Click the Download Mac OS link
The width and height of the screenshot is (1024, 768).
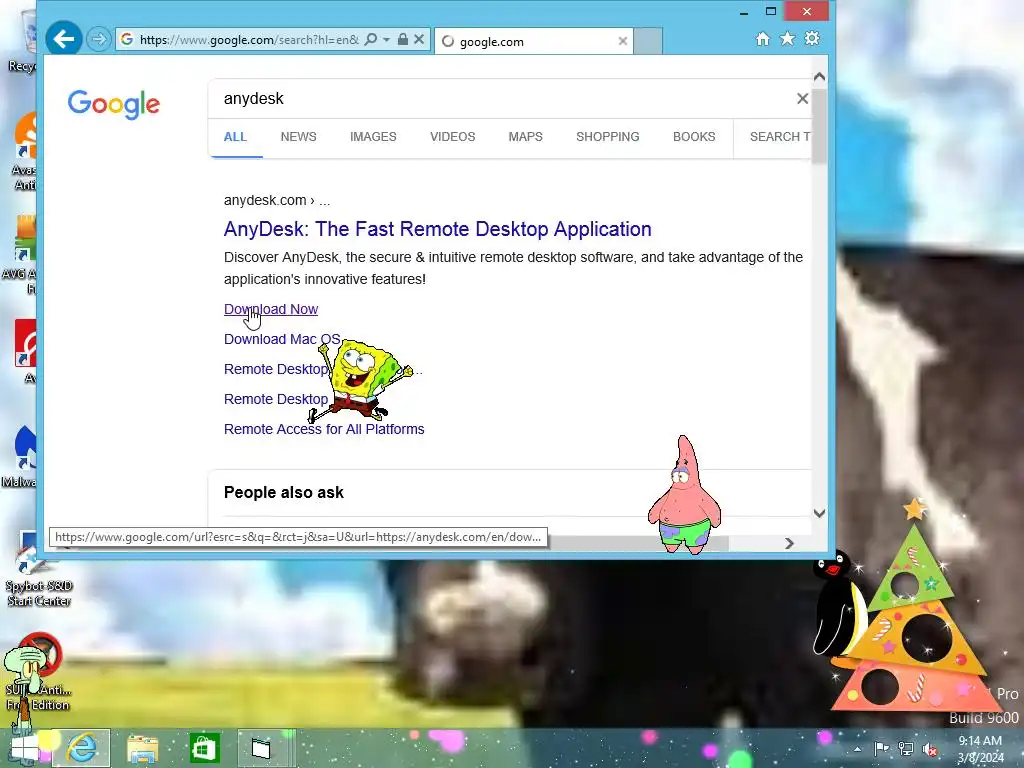click(x=282, y=339)
